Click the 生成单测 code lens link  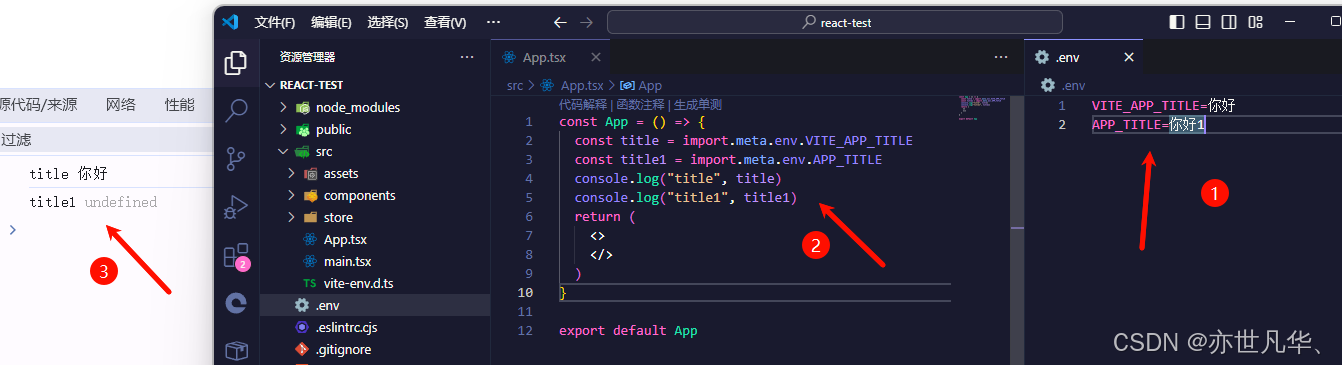[698, 104]
